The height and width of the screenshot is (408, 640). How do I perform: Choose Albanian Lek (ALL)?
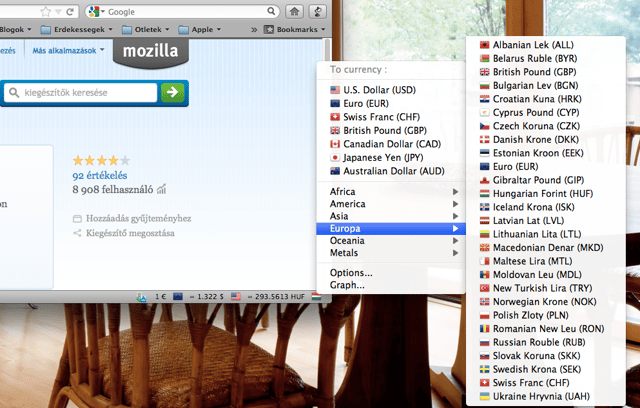click(545, 45)
